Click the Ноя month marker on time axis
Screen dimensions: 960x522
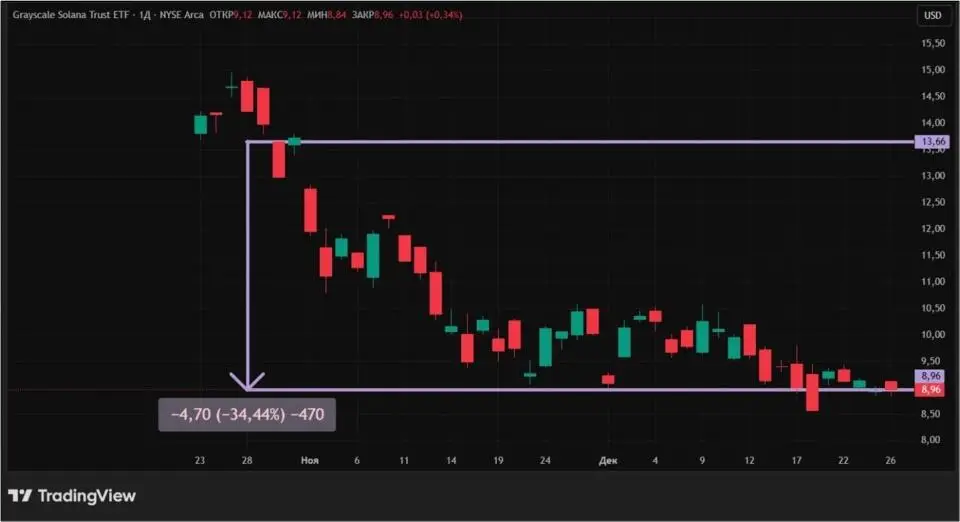[x=309, y=461]
